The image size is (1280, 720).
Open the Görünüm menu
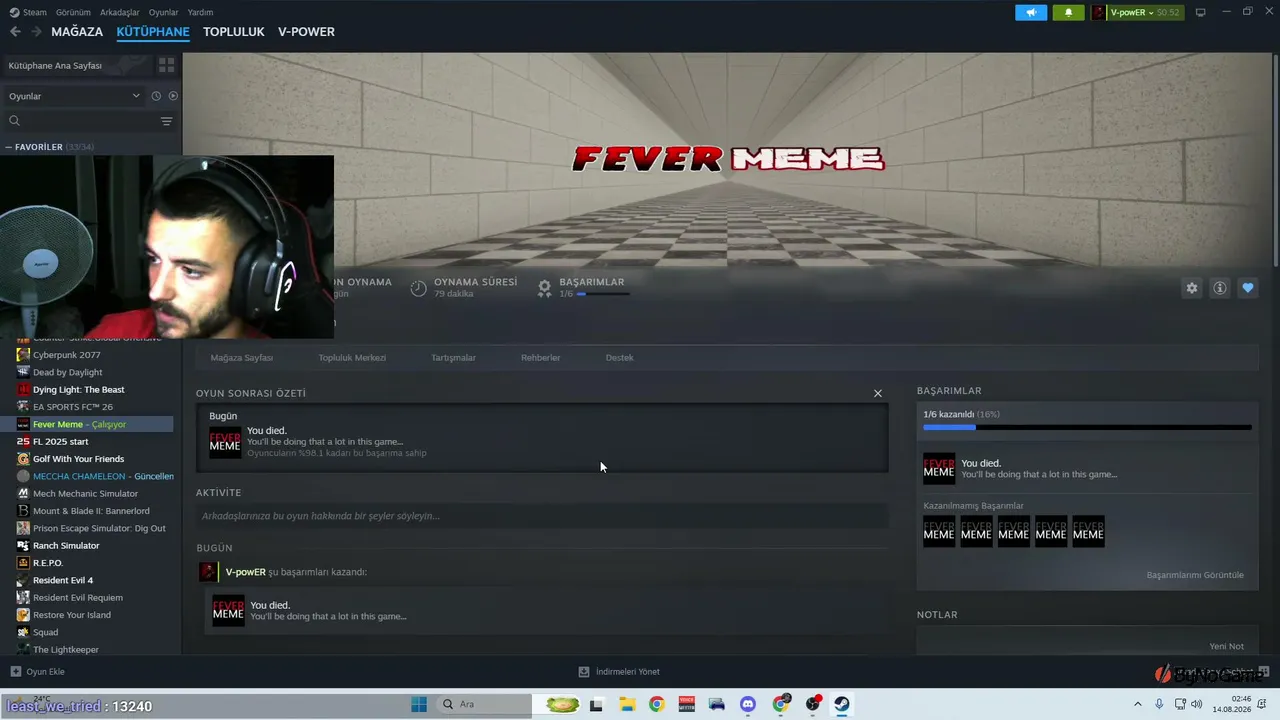[73, 12]
